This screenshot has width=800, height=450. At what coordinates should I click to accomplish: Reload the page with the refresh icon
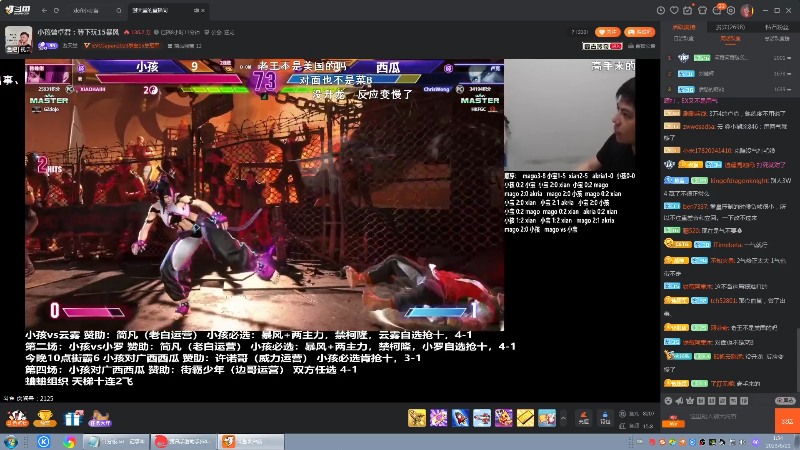pos(56,10)
